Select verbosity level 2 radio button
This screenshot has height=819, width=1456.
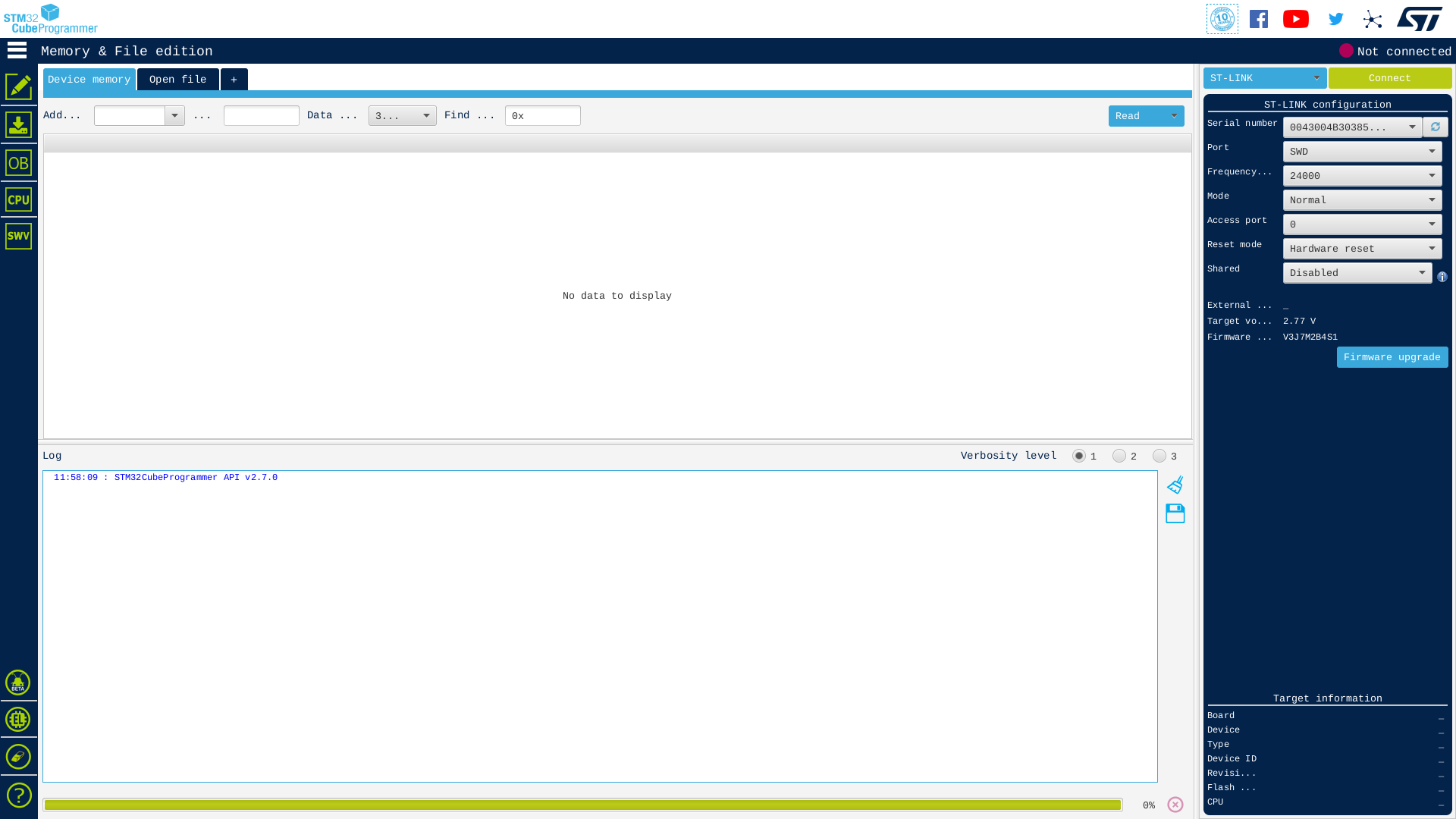tap(1119, 456)
